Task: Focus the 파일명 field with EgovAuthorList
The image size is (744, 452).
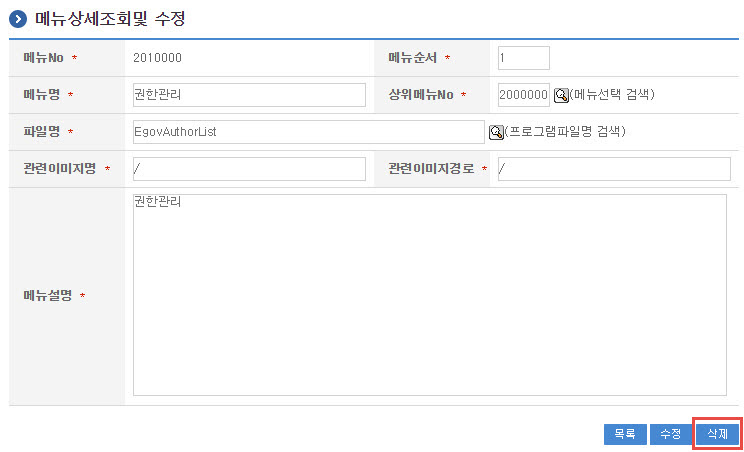Action: pos(308,132)
